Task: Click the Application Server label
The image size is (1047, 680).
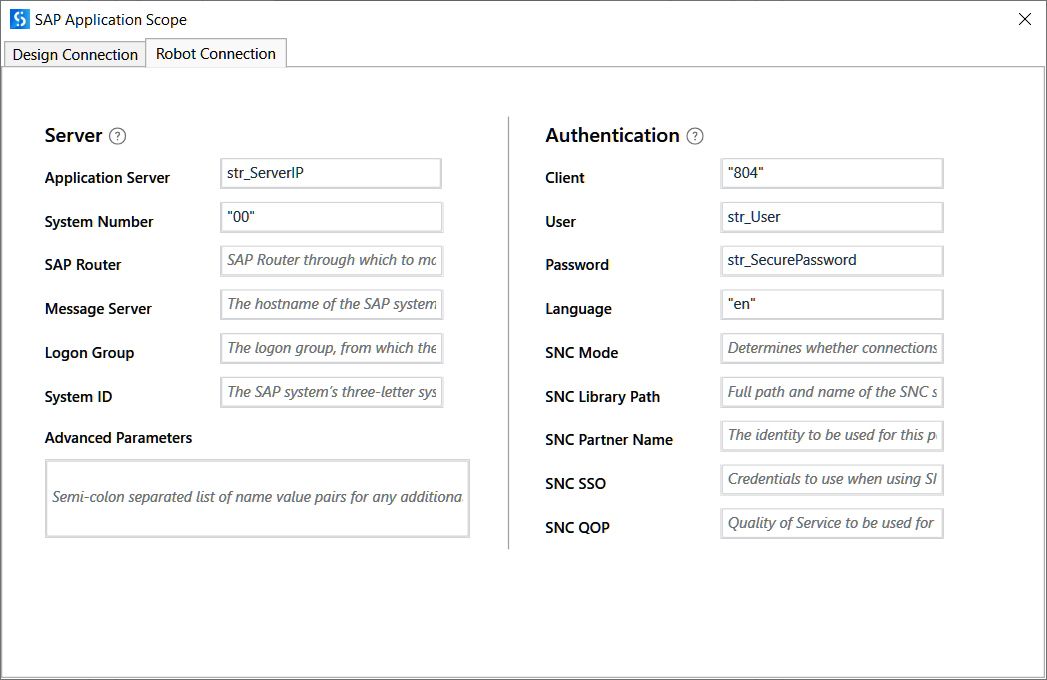Action: tap(107, 178)
